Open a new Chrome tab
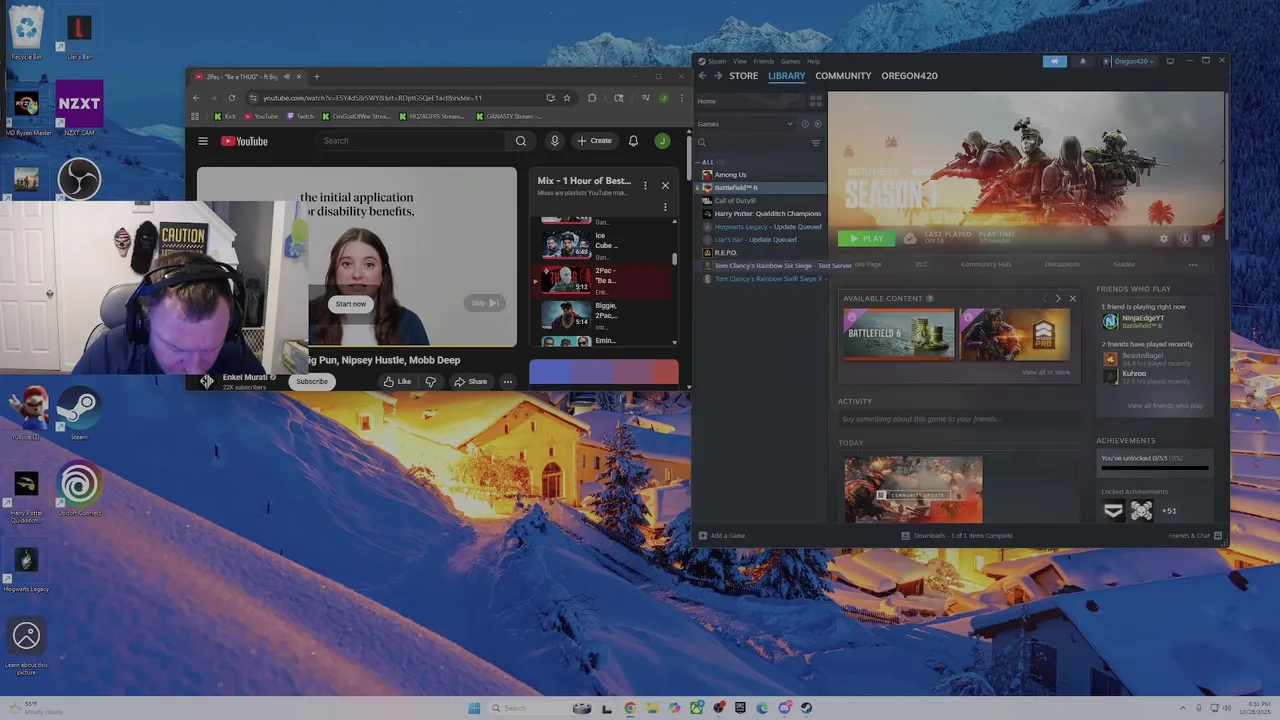1280x720 pixels. [x=317, y=76]
